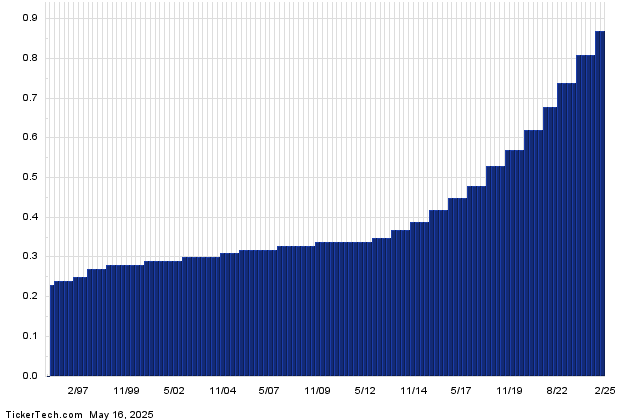Select the 11/14 x-axis date label
The width and height of the screenshot is (640, 420).
click(x=414, y=391)
